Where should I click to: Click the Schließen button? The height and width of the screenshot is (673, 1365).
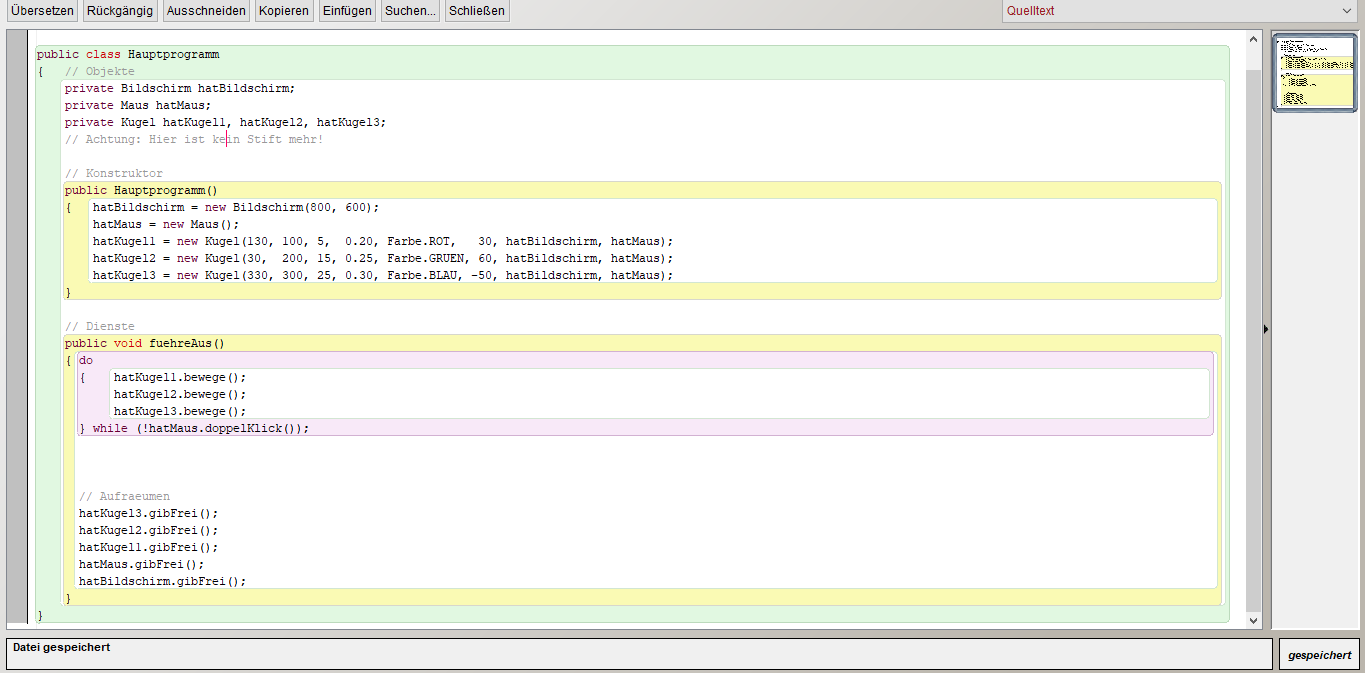(x=477, y=11)
